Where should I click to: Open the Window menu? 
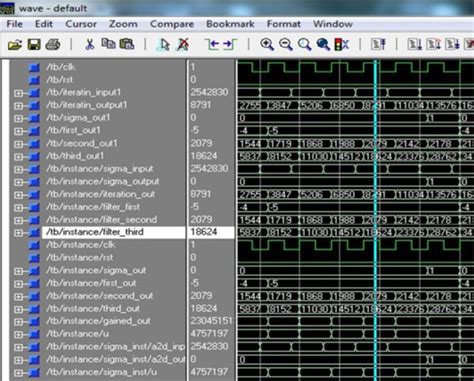(333, 24)
